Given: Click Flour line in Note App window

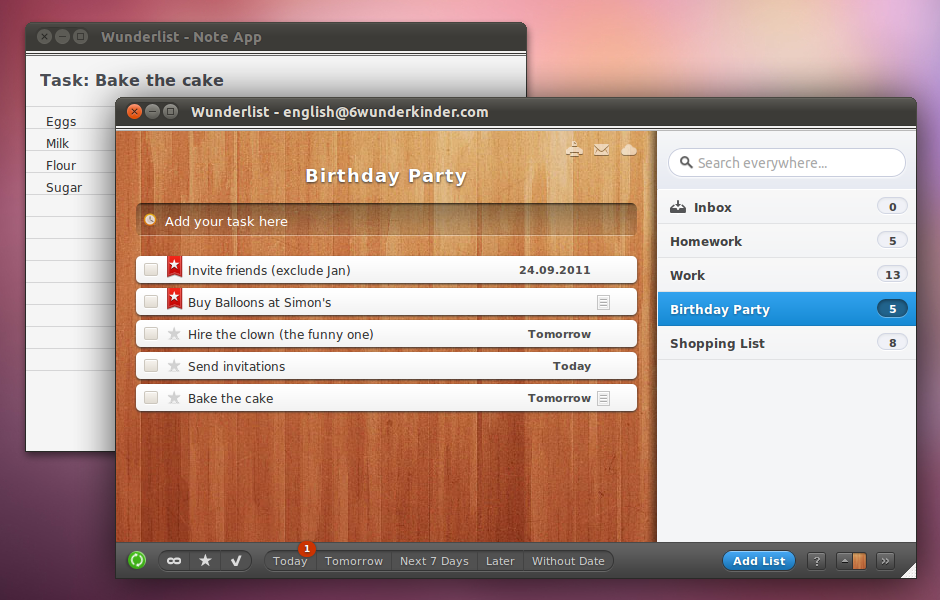Looking at the screenshot, I should [61, 165].
